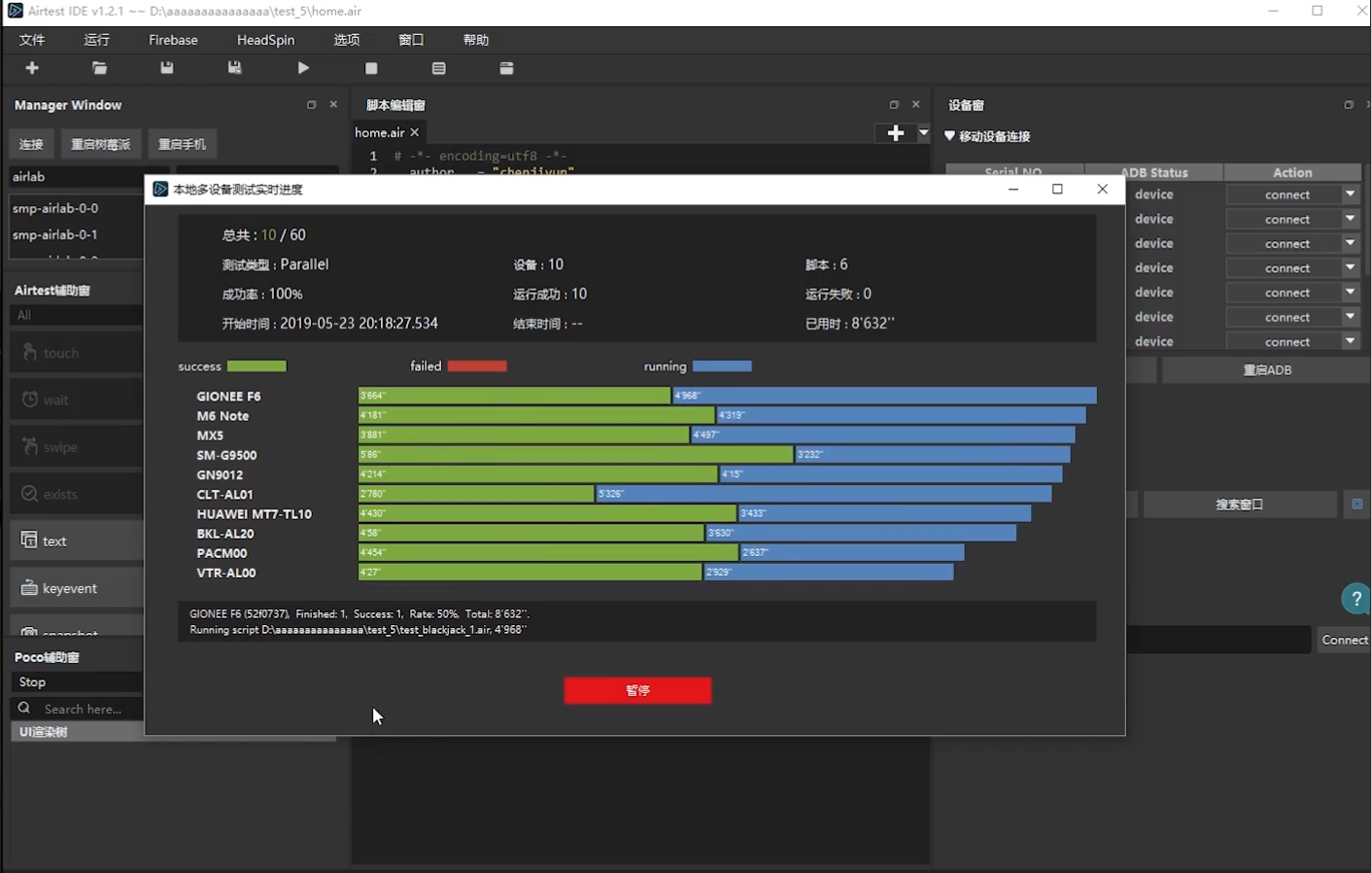Click the HUAWEI MT7-TL10 device label
The image size is (1372, 873).
(x=254, y=514)
